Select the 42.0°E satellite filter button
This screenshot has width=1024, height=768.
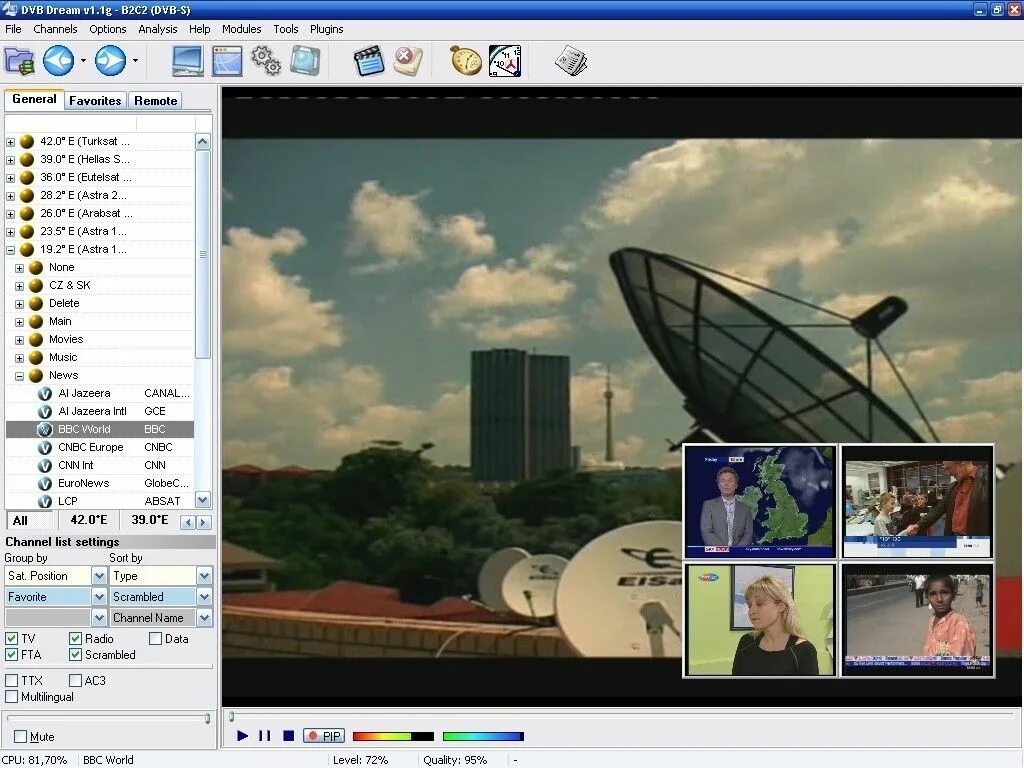[x=89, y=520]
